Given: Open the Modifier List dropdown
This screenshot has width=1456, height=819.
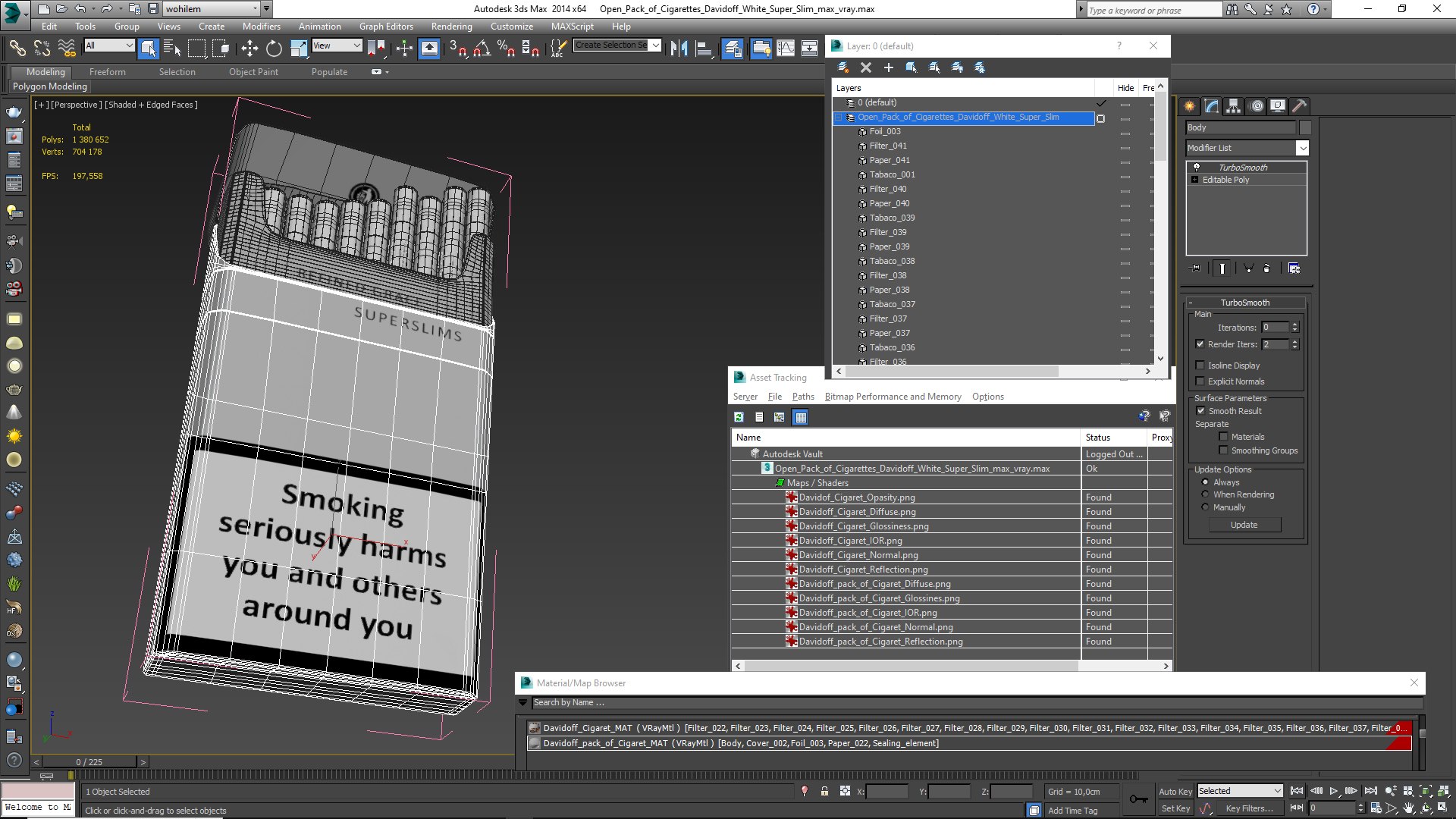Looking at the screenshot, I should click(x=1301, y=148).
